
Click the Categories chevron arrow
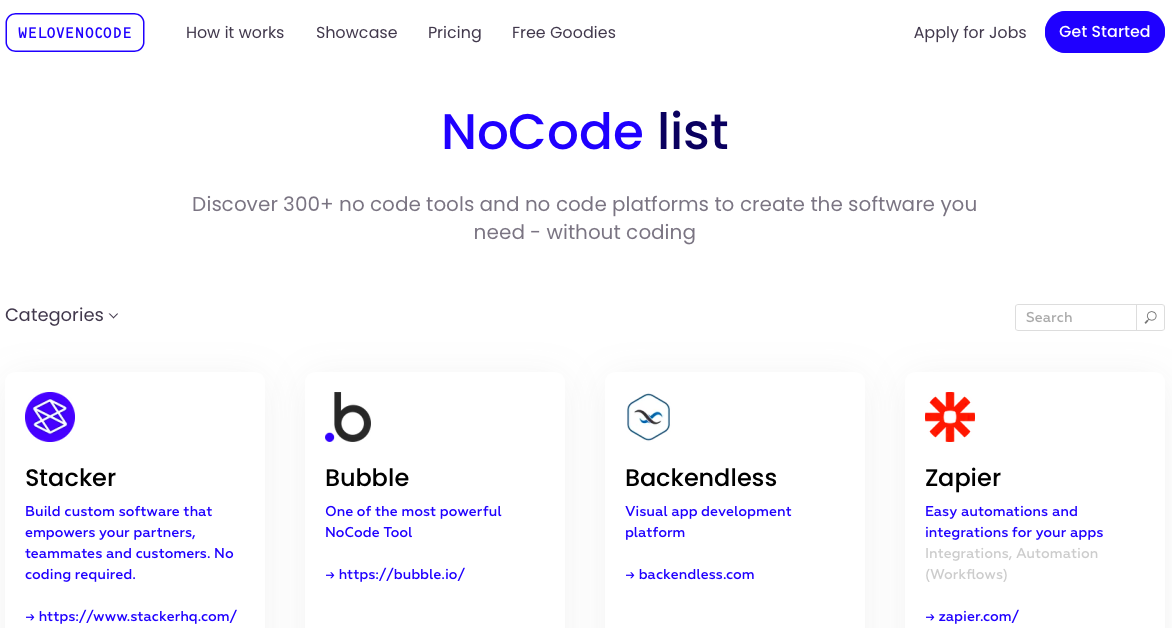[x=114, y=316]
